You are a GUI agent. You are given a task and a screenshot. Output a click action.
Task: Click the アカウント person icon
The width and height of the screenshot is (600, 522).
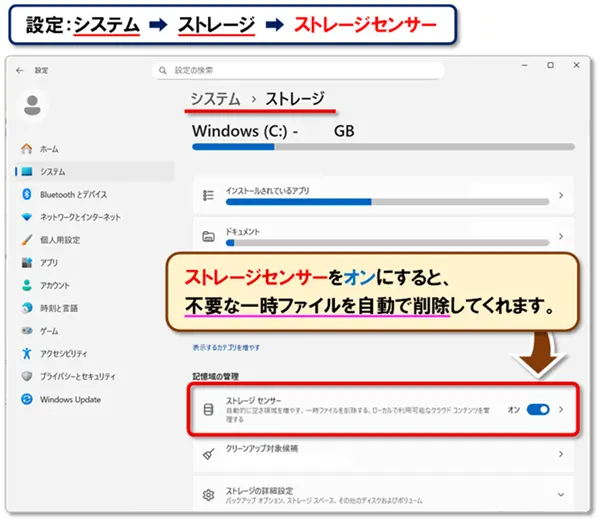(26, 285)
